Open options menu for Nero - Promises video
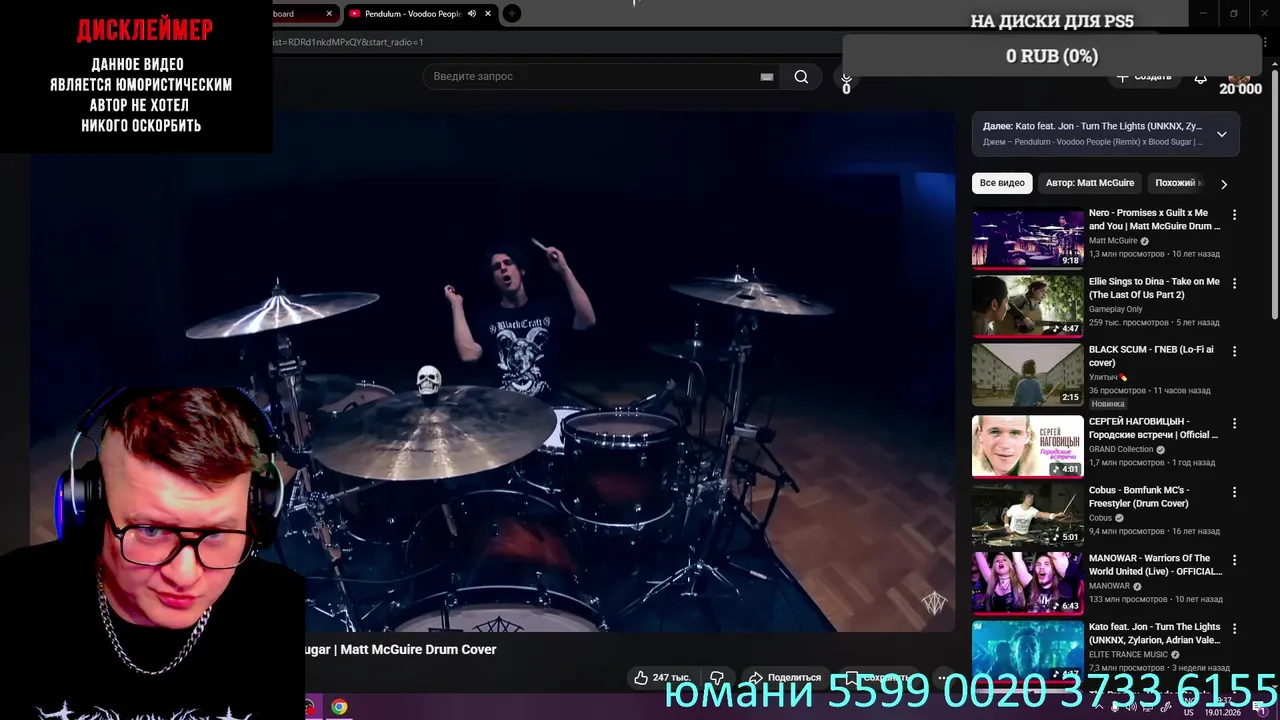The image size is (1280, 720). (1234, 214)
